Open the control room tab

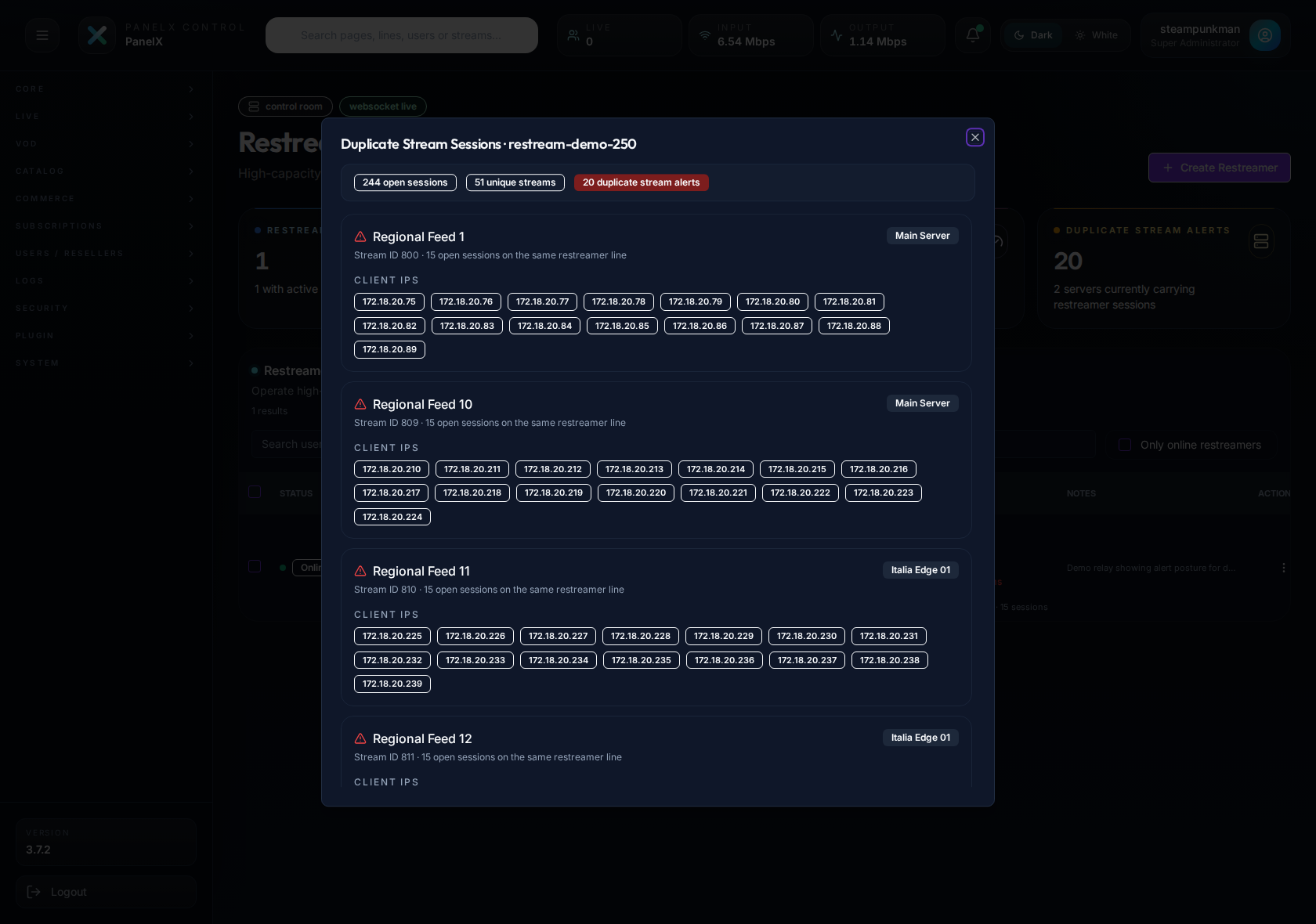click(285, 106)
